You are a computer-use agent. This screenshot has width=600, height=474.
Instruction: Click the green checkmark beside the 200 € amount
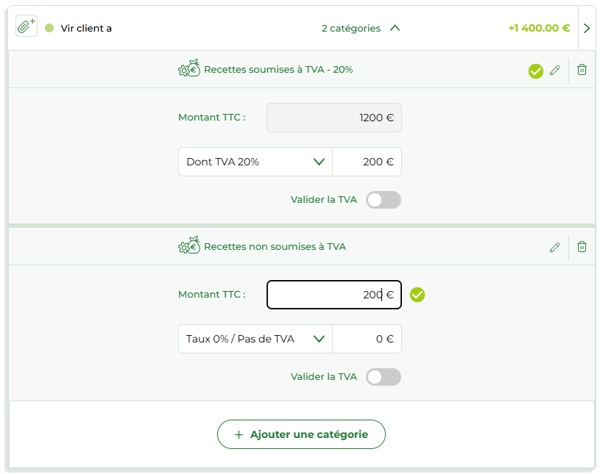[417, 294]
